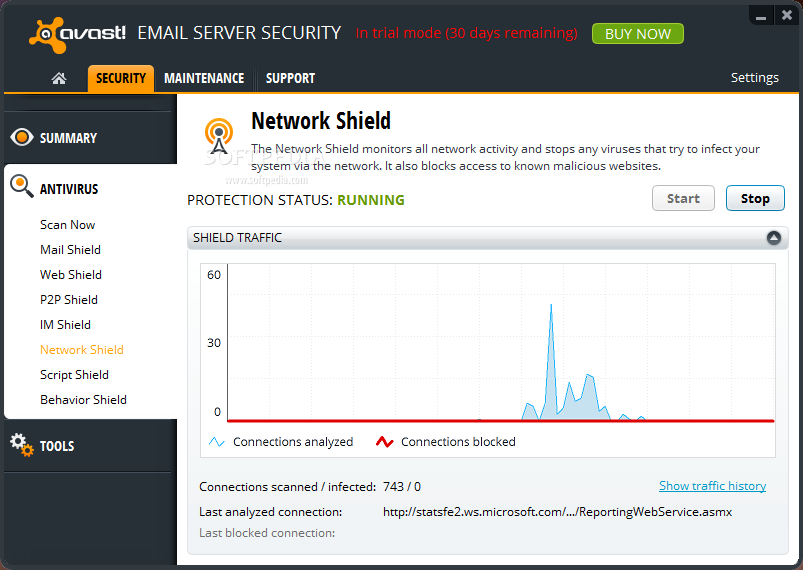Open the SUPPORT tab

pos(290,78)
